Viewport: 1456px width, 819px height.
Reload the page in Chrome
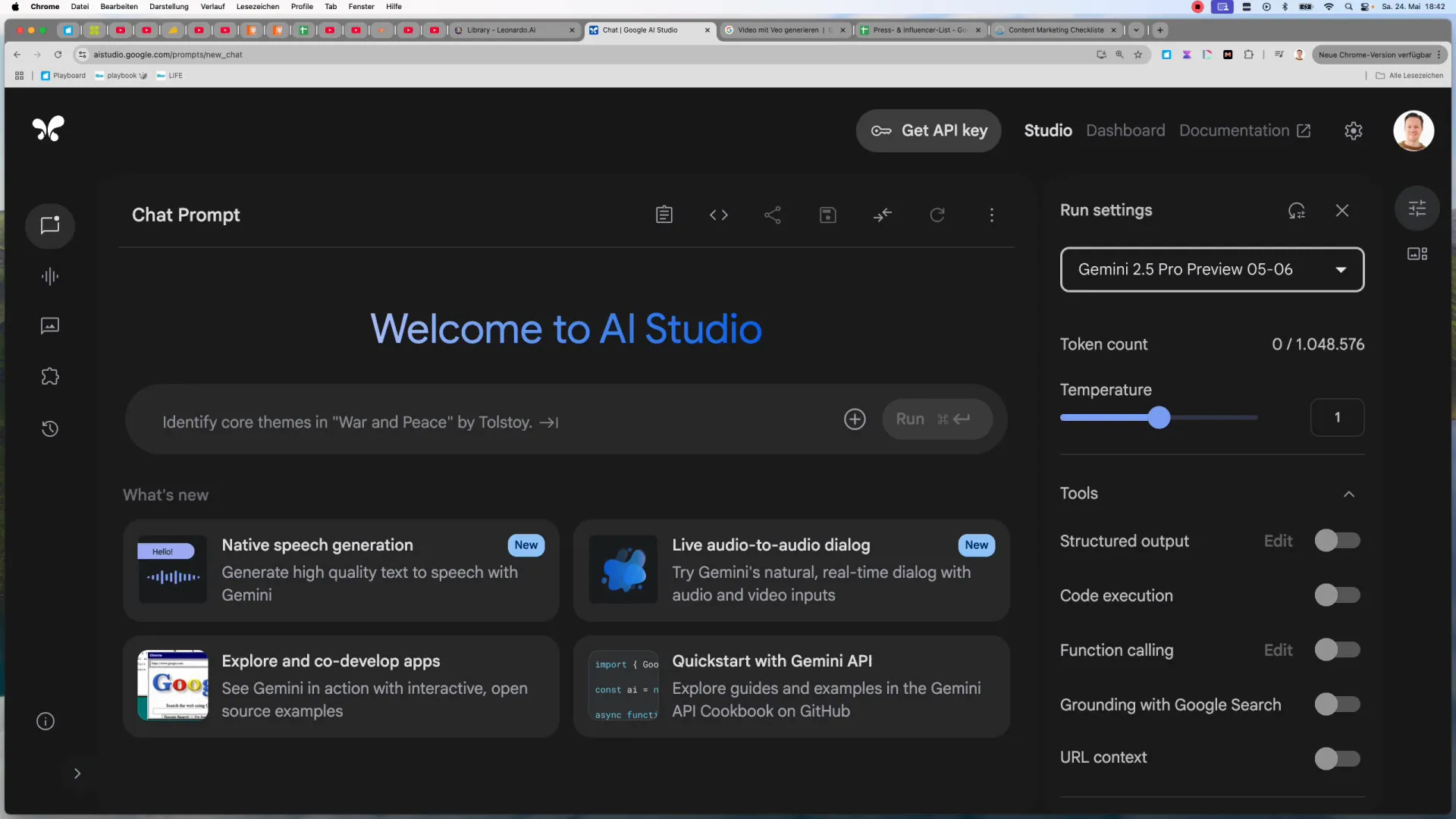click(58, 55)
